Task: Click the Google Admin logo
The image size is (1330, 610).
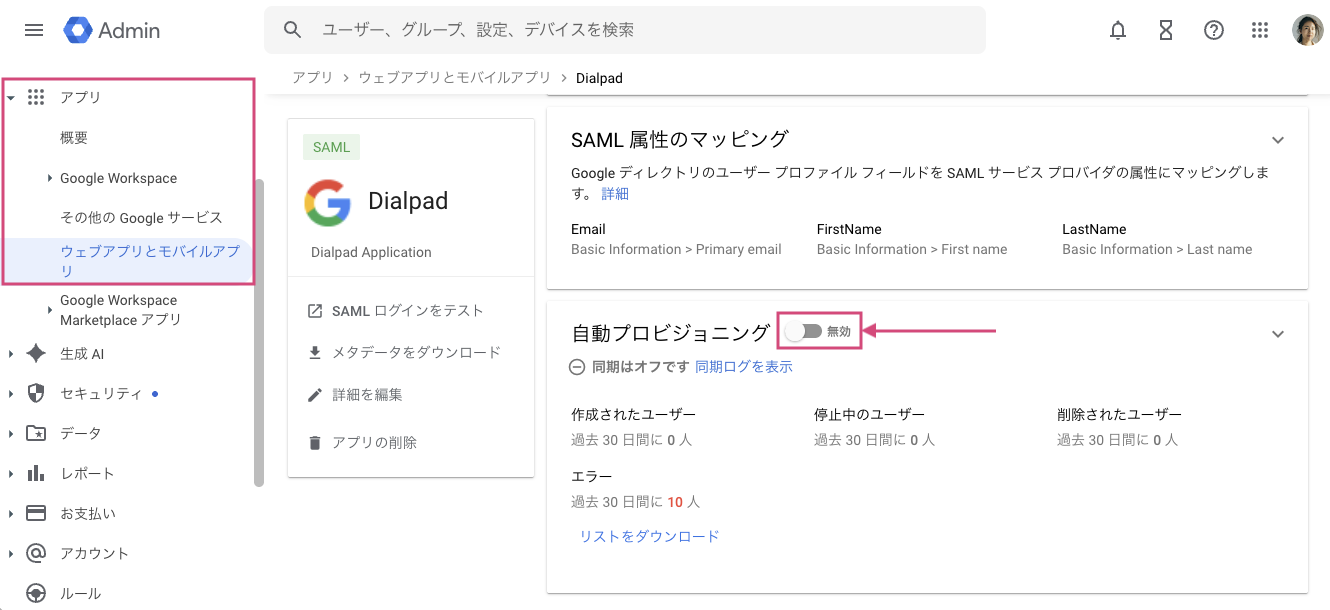Action: pos(112,30)
